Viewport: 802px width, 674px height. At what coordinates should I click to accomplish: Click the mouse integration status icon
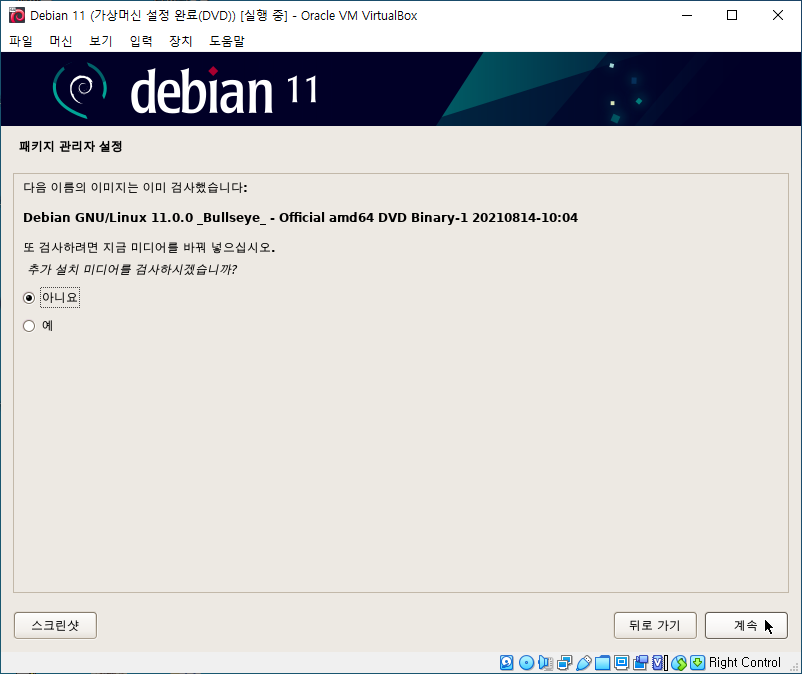(x=679, y=663)
